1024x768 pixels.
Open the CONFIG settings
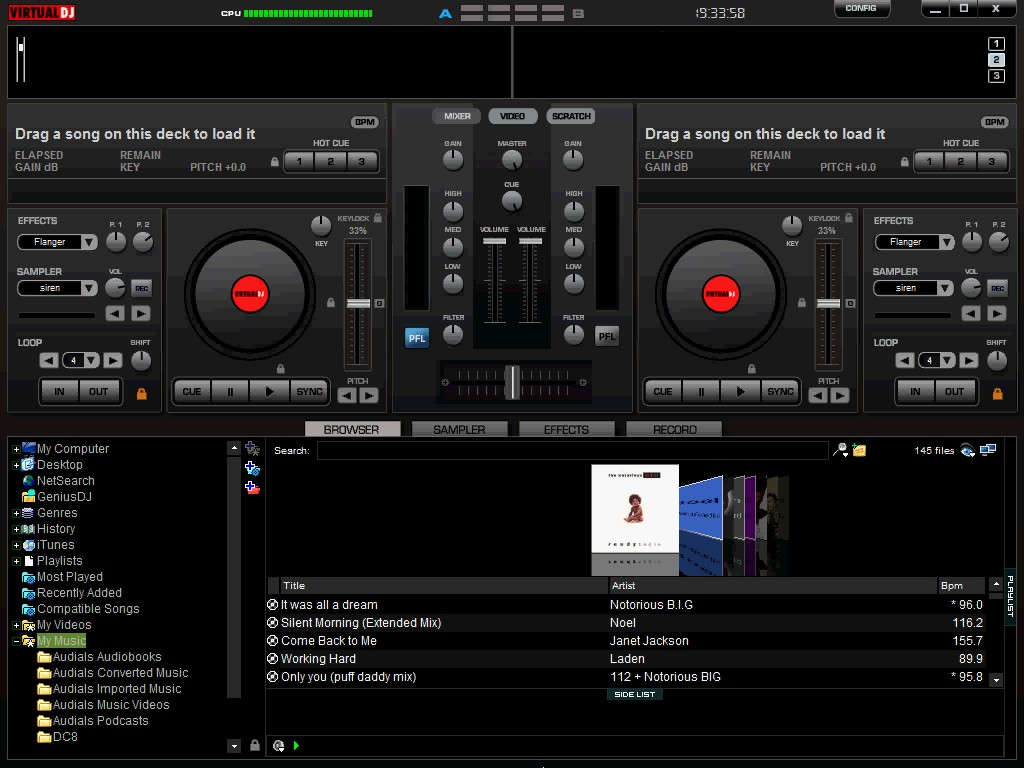pos(861,8)
